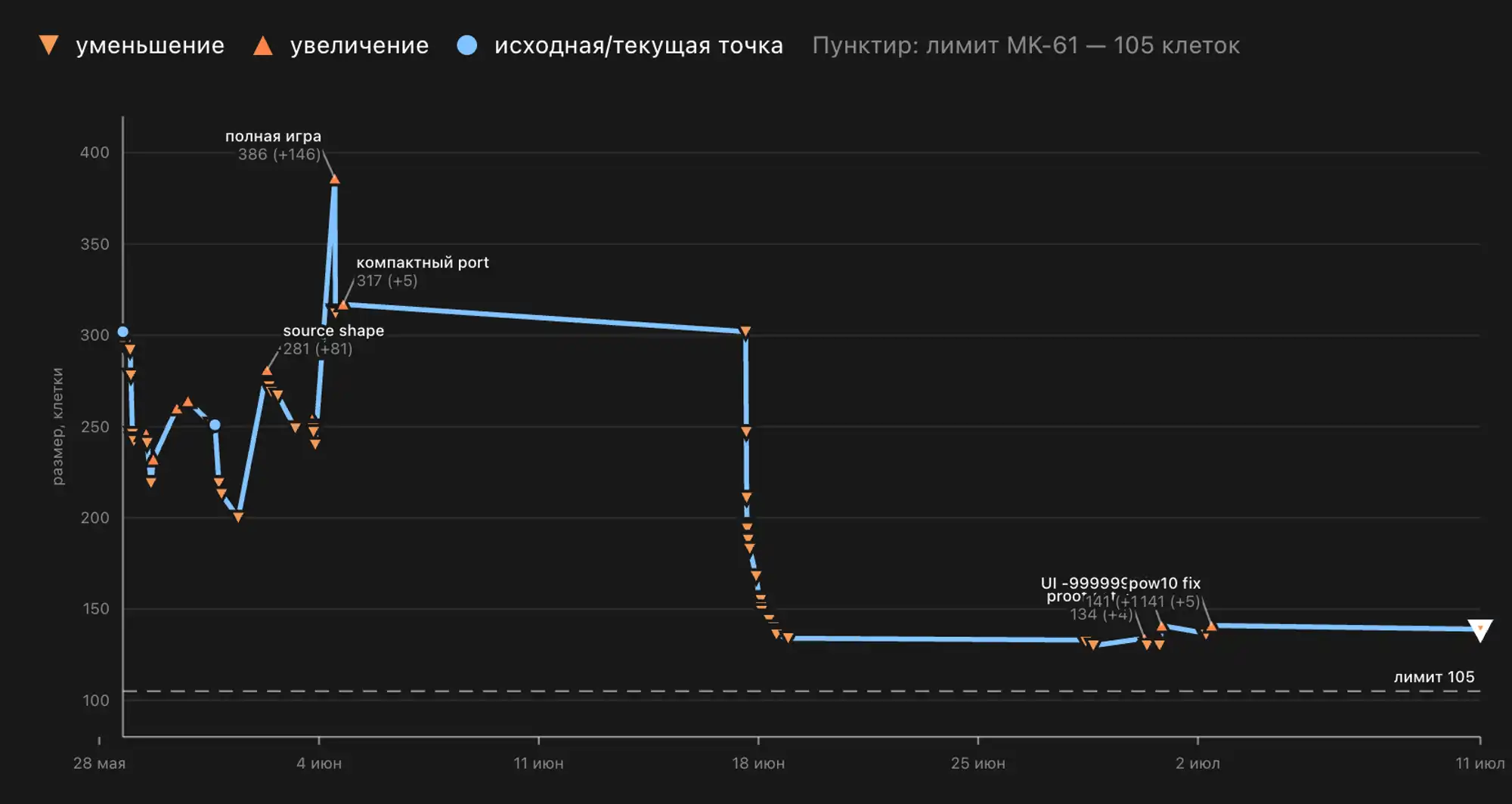
Task: Click the peak data marker at 386
Action: (334, 179)
